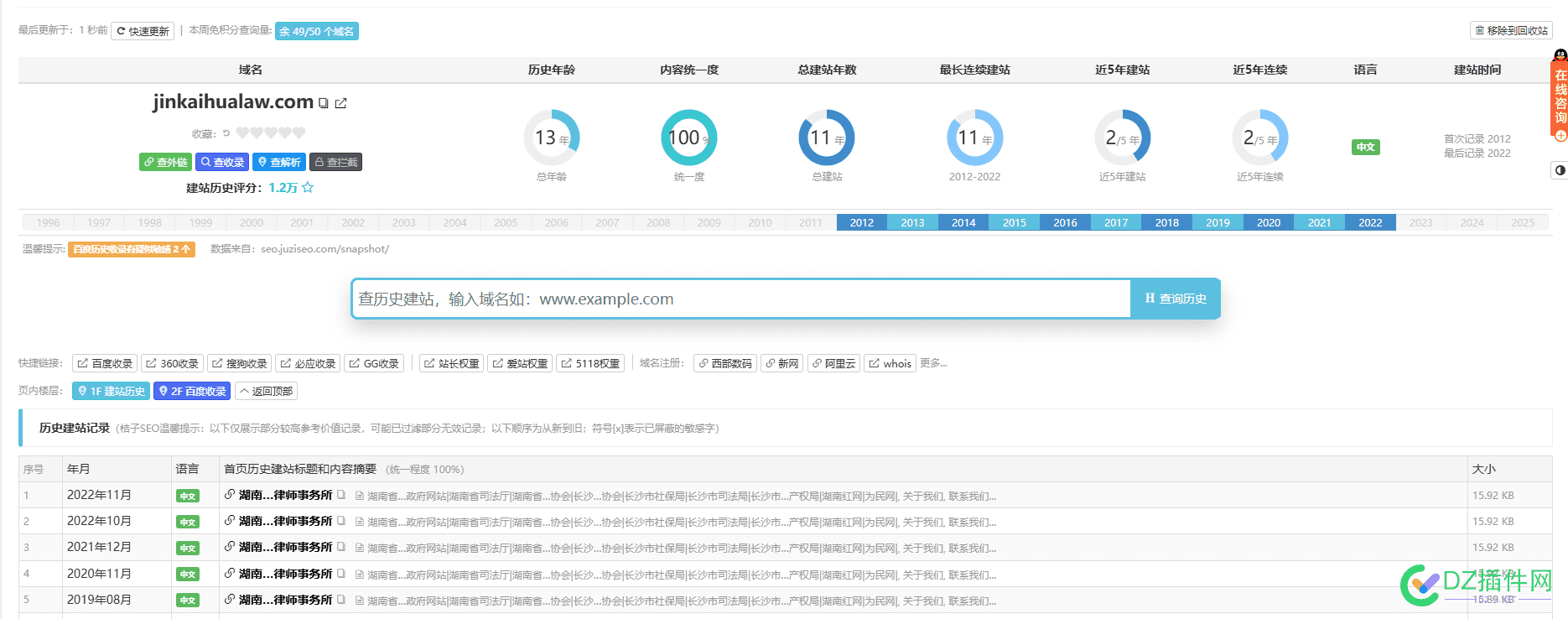1568x619 pixels.
Task: Click the green 中文 tag in the 语言 column
Action: 1366,147
